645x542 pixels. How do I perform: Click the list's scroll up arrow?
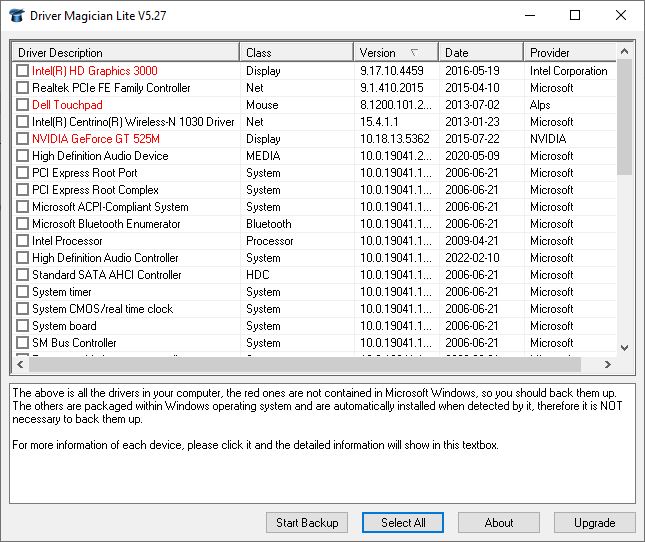coord(624,51)
